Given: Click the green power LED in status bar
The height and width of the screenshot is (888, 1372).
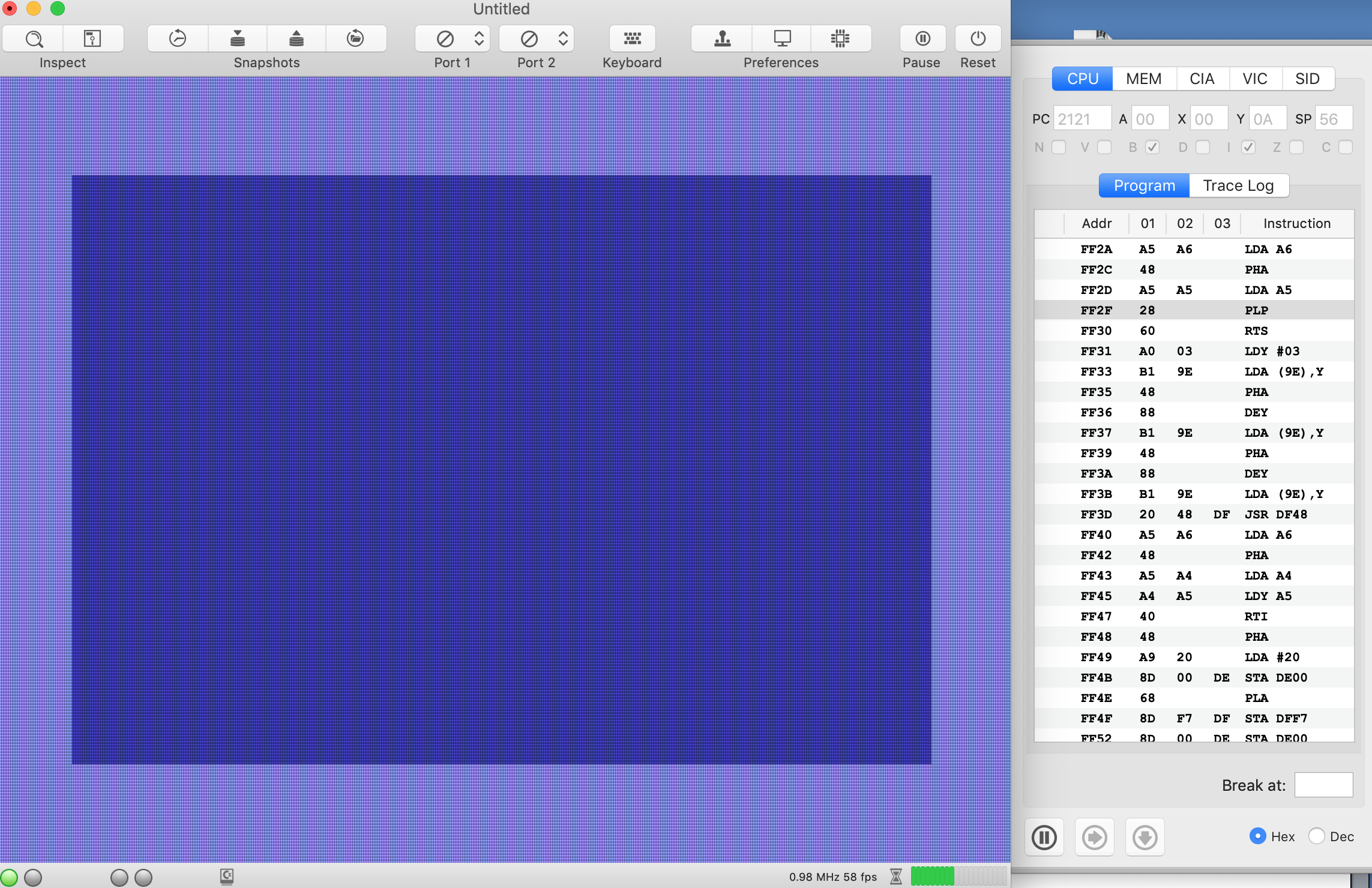Looking at the screenshot, I should click(x=9, y=877).
